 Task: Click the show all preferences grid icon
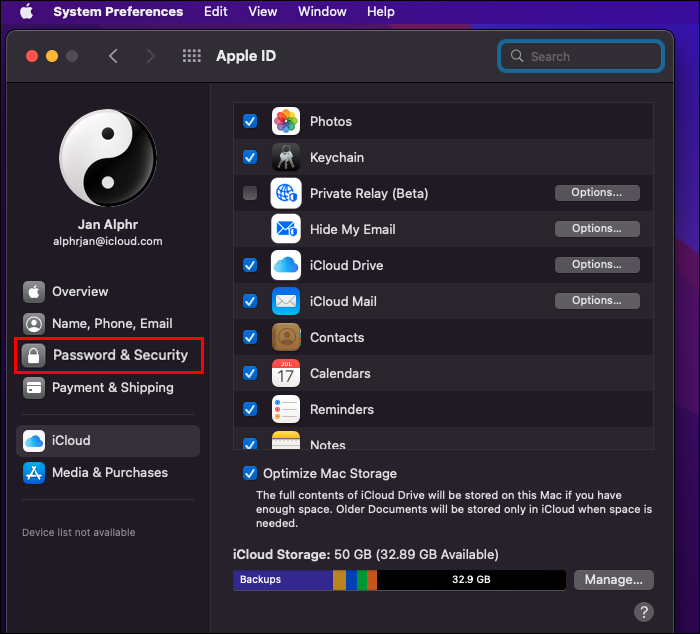192,56
